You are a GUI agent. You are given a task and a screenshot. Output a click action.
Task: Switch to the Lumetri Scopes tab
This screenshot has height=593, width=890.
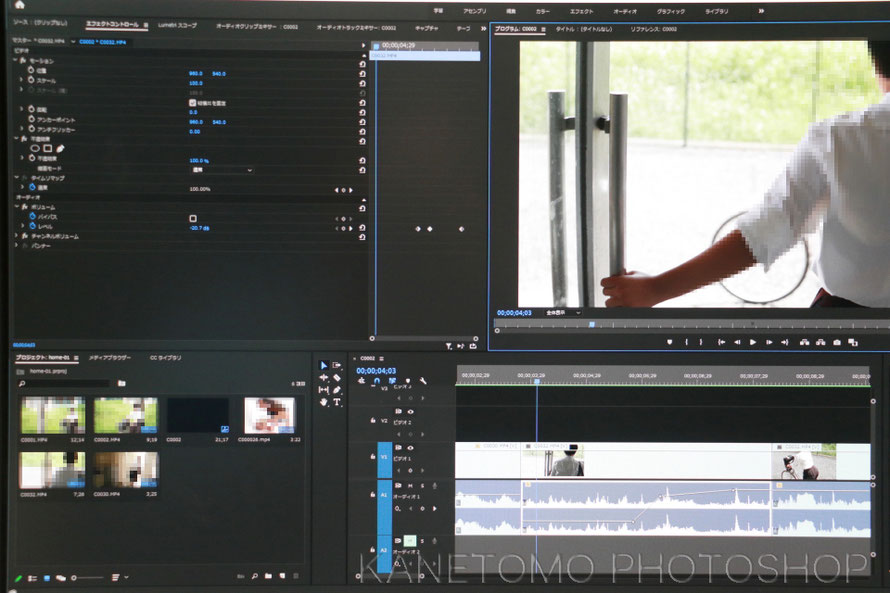click(x=178, y=25)
